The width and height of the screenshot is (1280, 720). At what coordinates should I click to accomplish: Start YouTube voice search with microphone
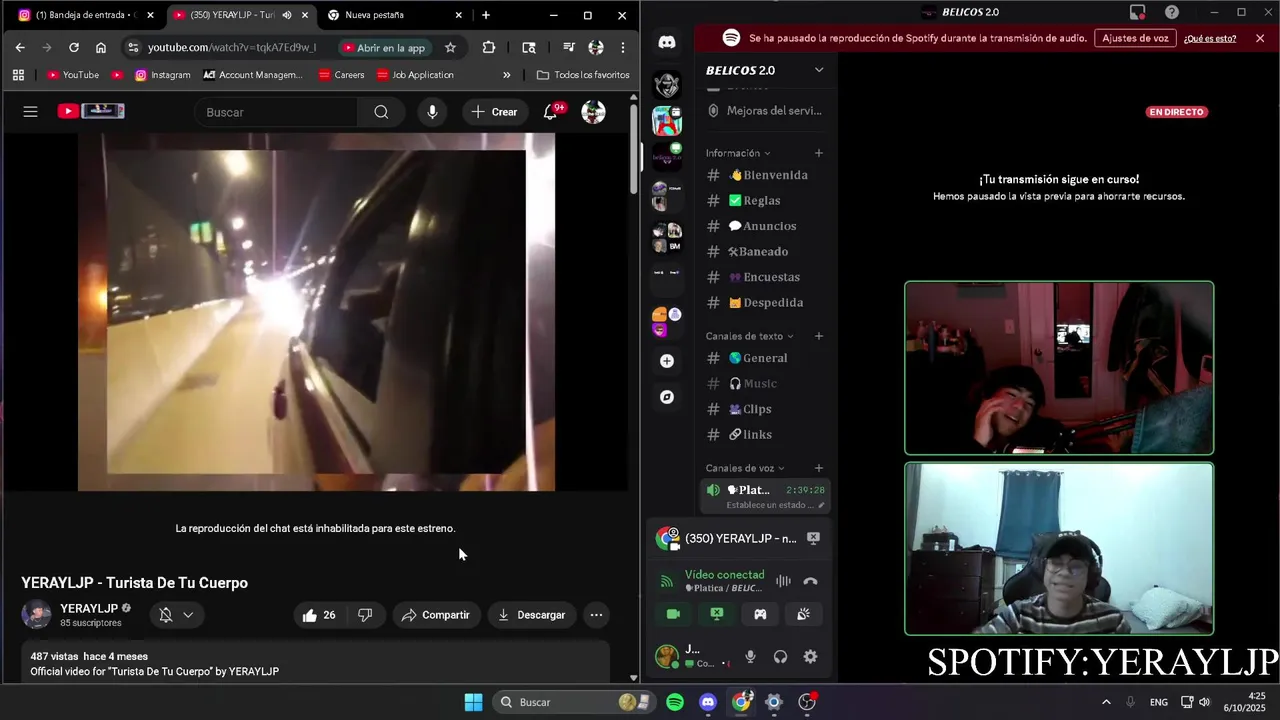pyautogui.click(x=432, y=112)
